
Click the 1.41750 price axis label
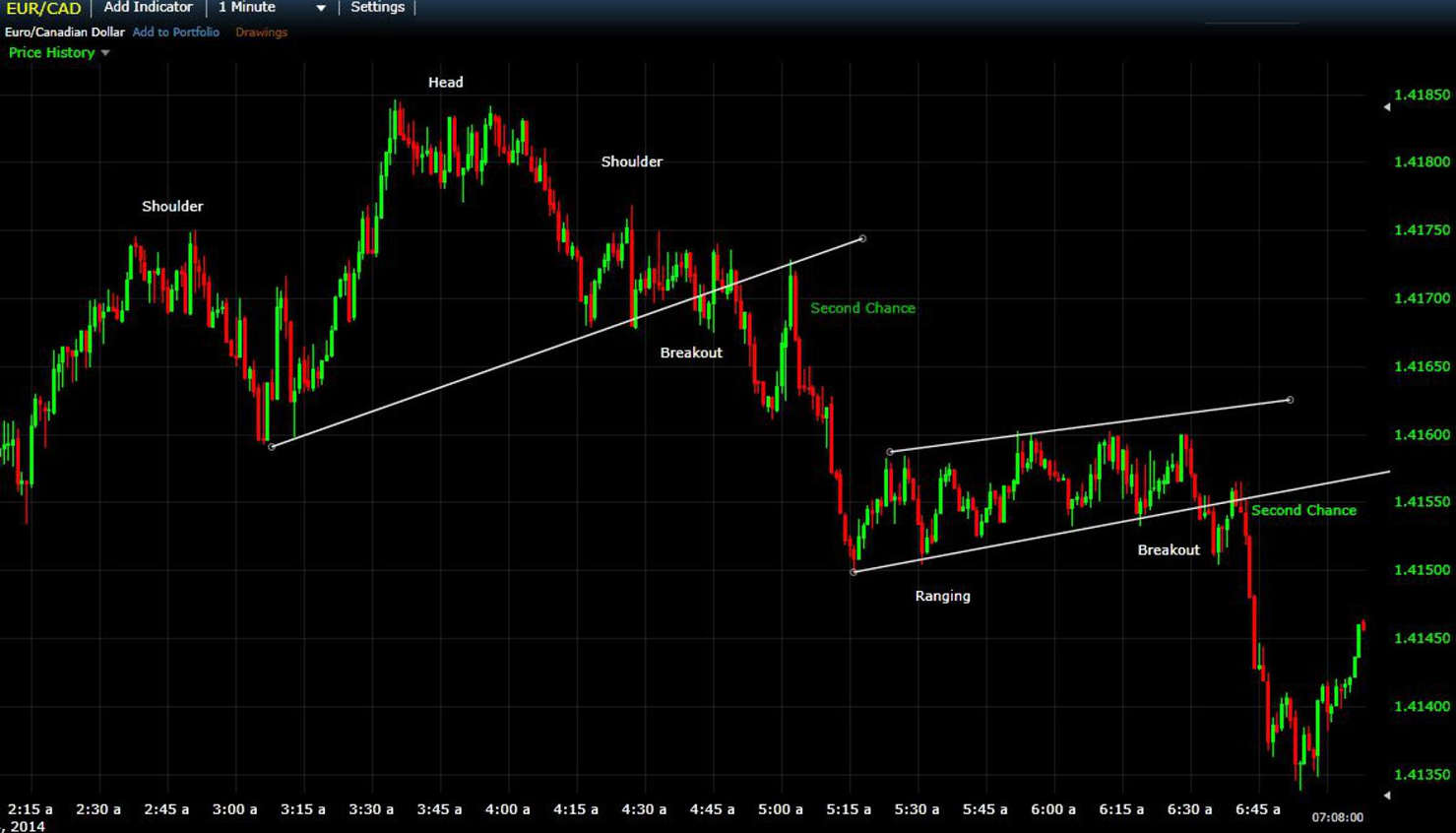pyautogui.click(x=1422, y=229)
